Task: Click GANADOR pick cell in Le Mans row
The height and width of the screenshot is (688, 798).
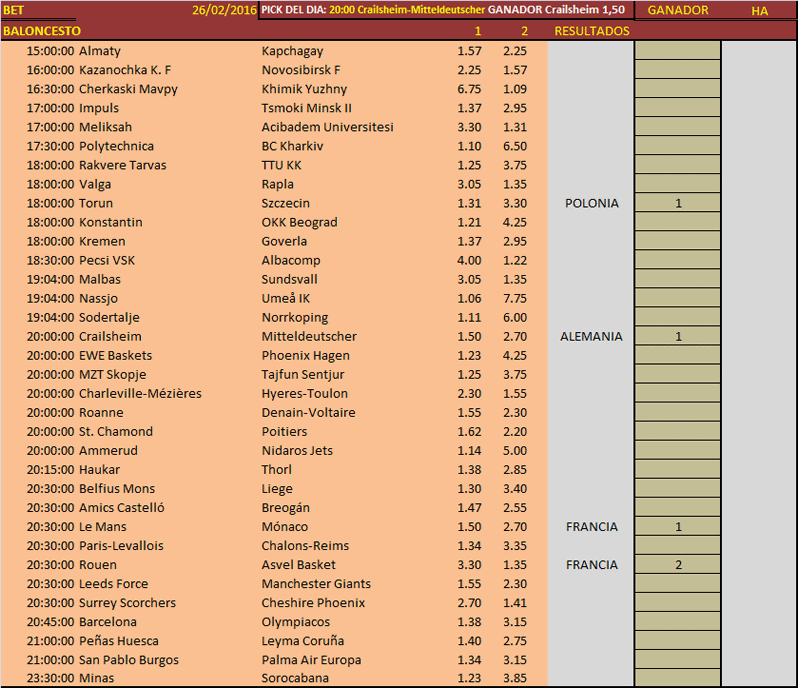Action: pos(678,527)
